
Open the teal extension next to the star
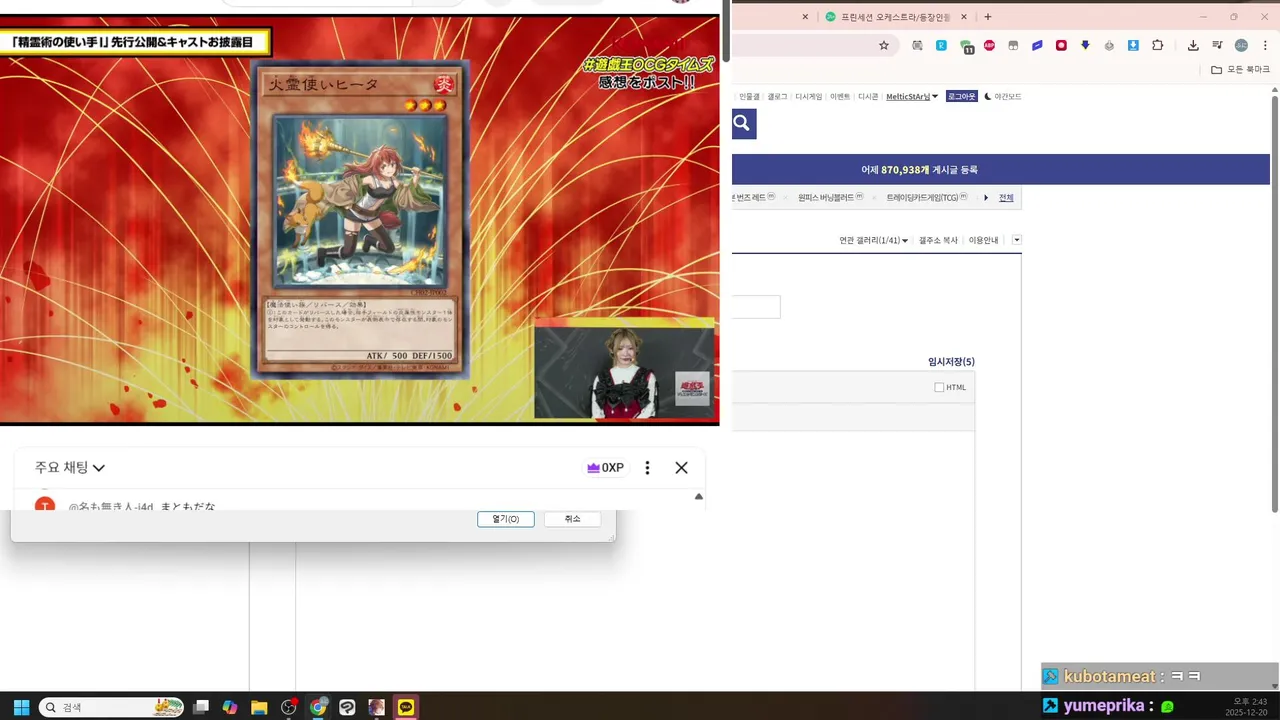click(941, 45)
